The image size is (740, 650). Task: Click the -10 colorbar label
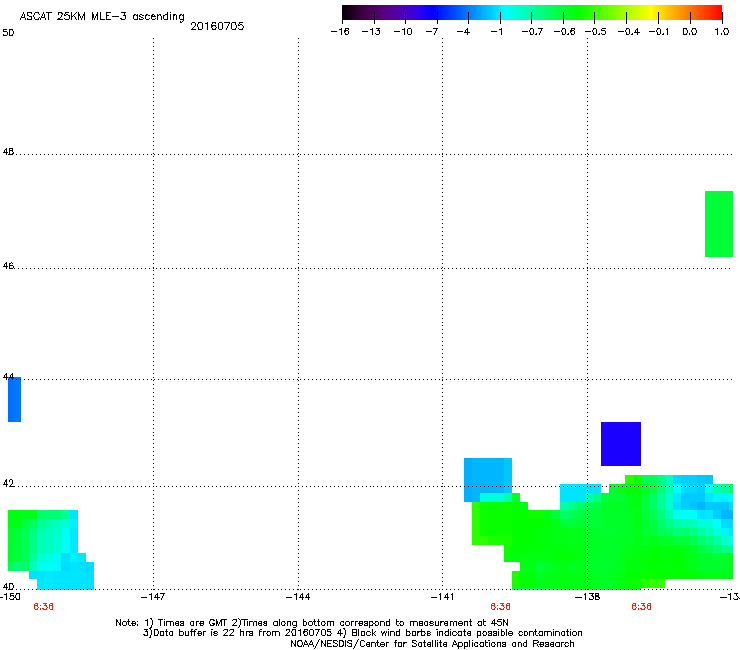[x=403, y=32]
